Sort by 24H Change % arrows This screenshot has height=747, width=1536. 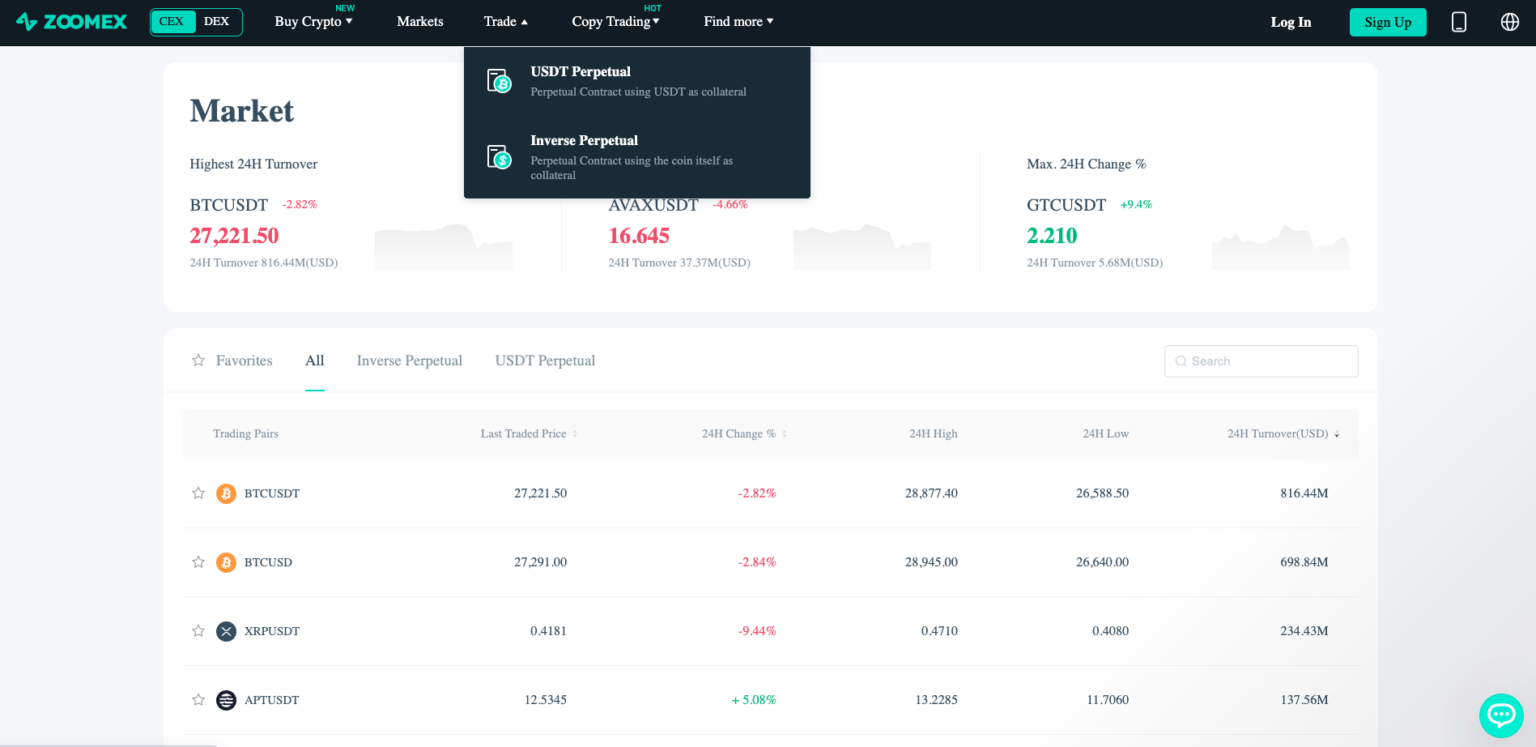coord(784,434)
